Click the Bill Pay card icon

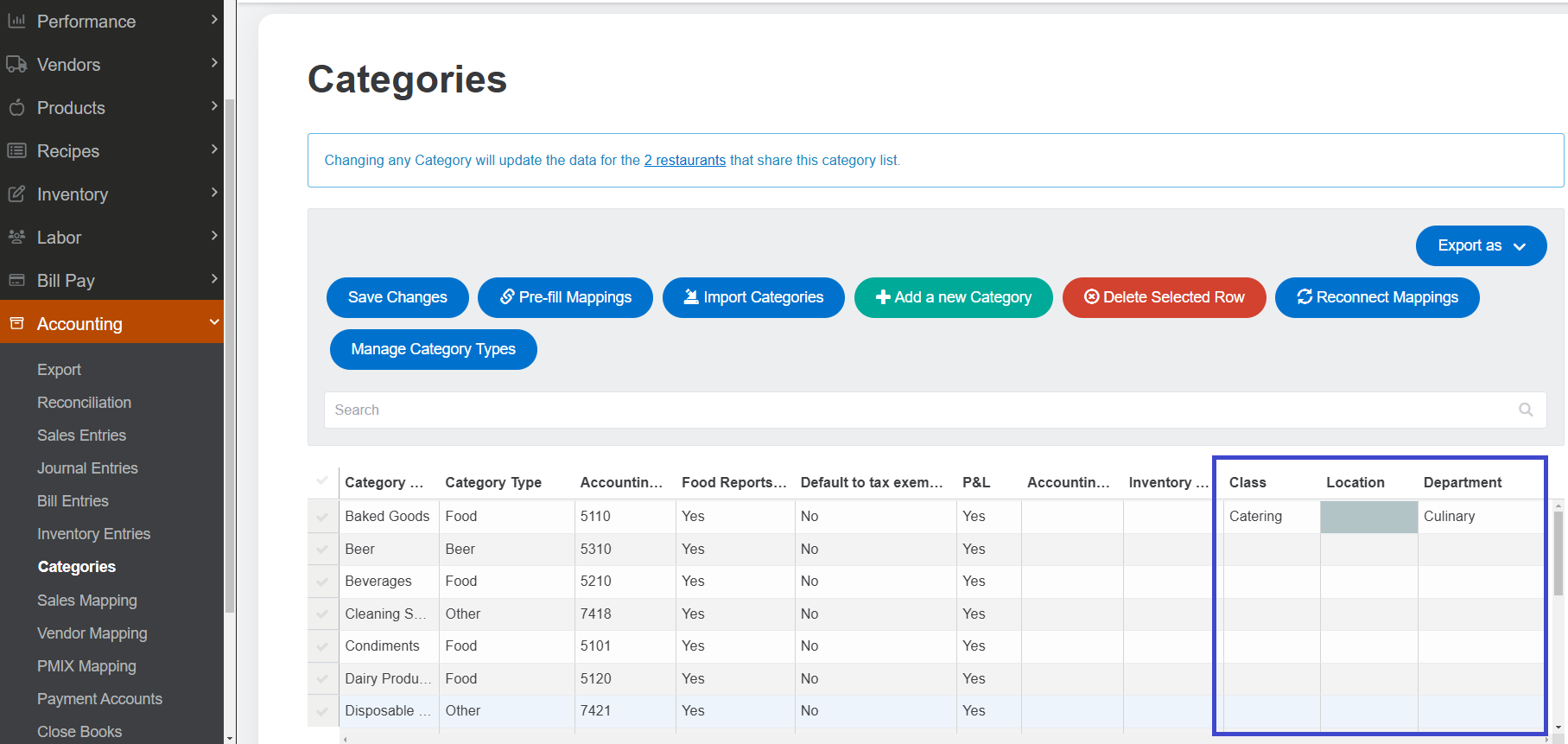tap(16, 280)
